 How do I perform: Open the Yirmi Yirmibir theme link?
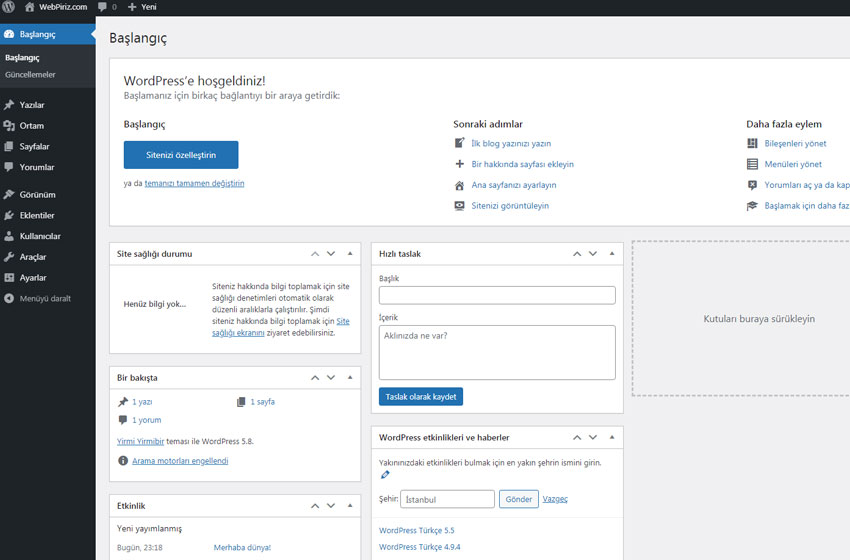[x=140, y=441]
